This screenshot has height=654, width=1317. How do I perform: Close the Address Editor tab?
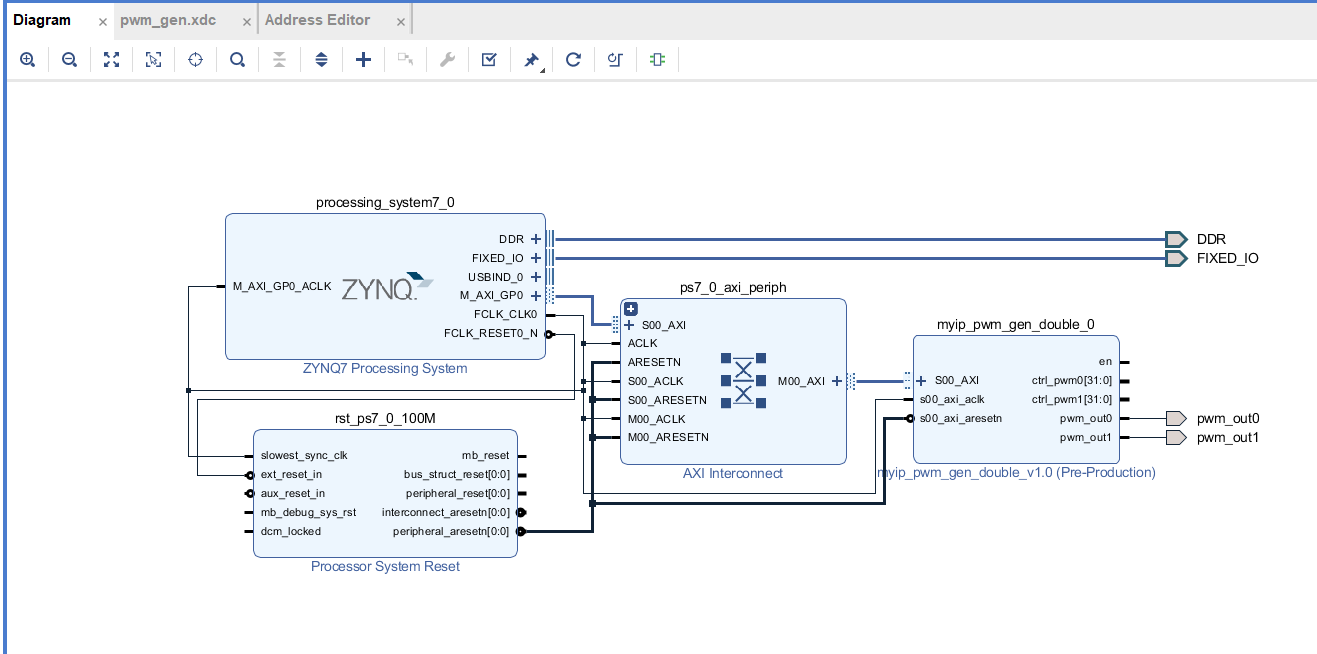[x=400, y=22]
